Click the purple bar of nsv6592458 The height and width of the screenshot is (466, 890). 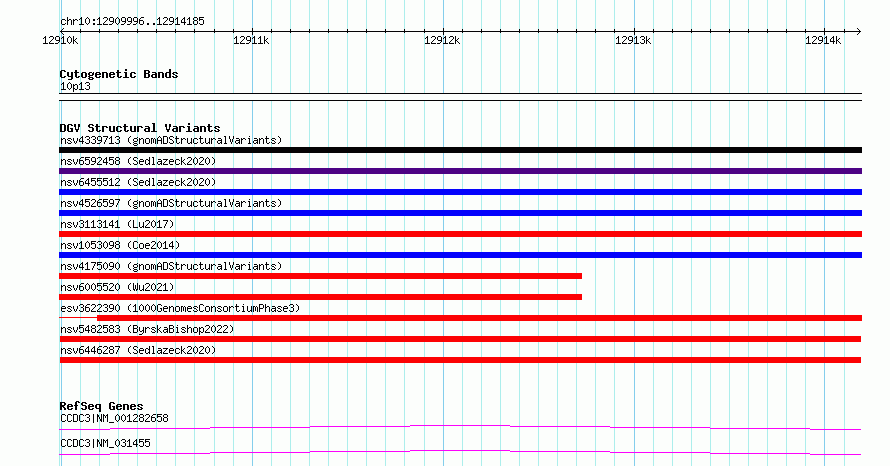[x=460, y=171]
